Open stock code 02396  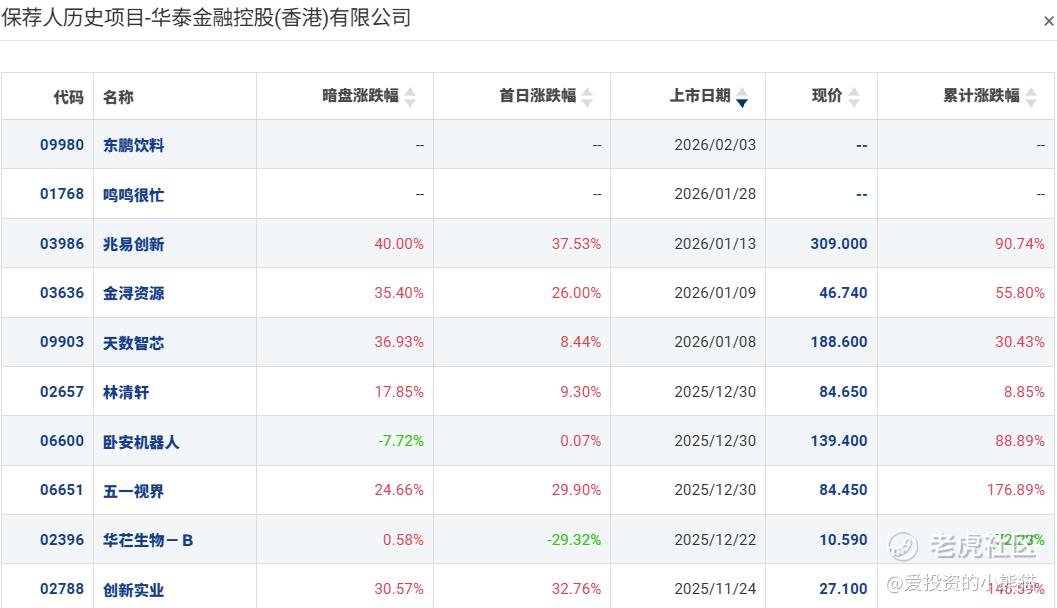point(62,540)
